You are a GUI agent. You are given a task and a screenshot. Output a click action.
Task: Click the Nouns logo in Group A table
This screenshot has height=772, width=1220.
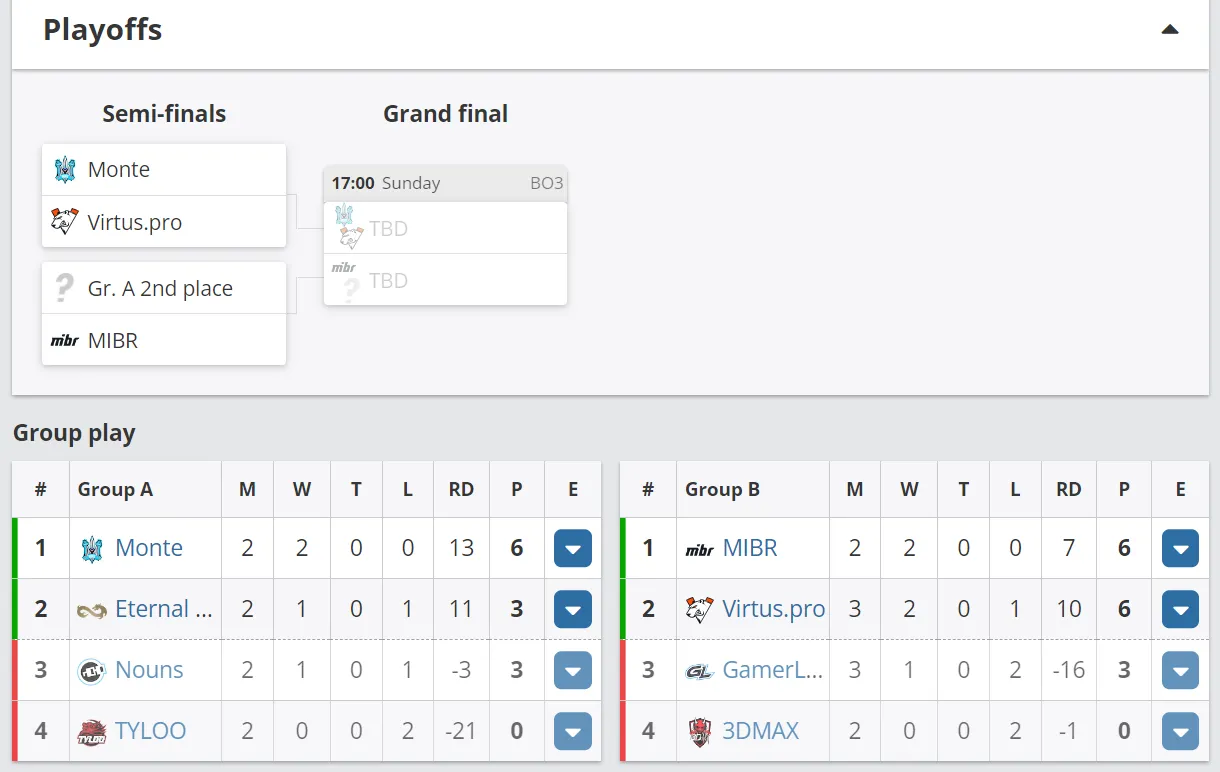(92, 670)
